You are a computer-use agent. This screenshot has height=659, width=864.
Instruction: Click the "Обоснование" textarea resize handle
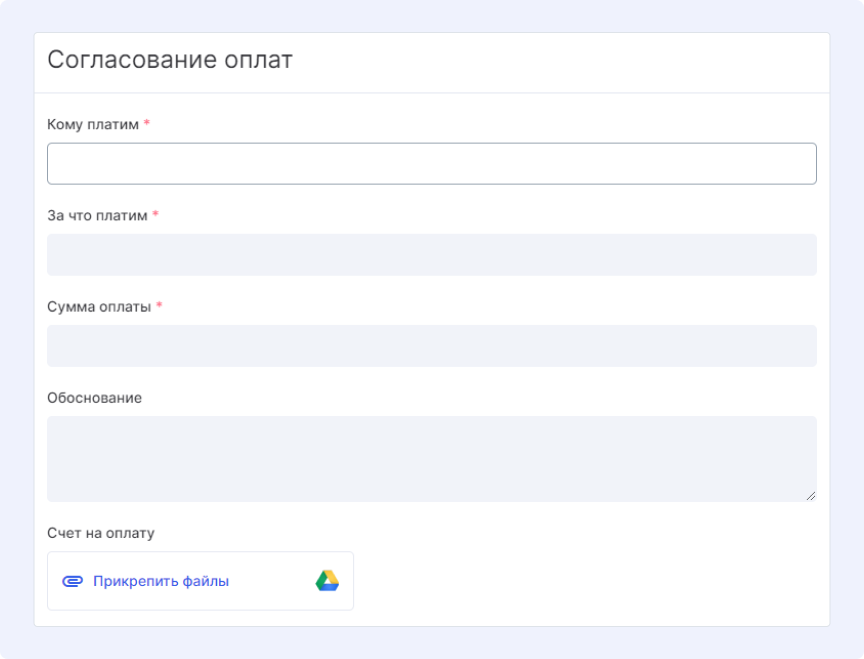(x=811, y=496)
